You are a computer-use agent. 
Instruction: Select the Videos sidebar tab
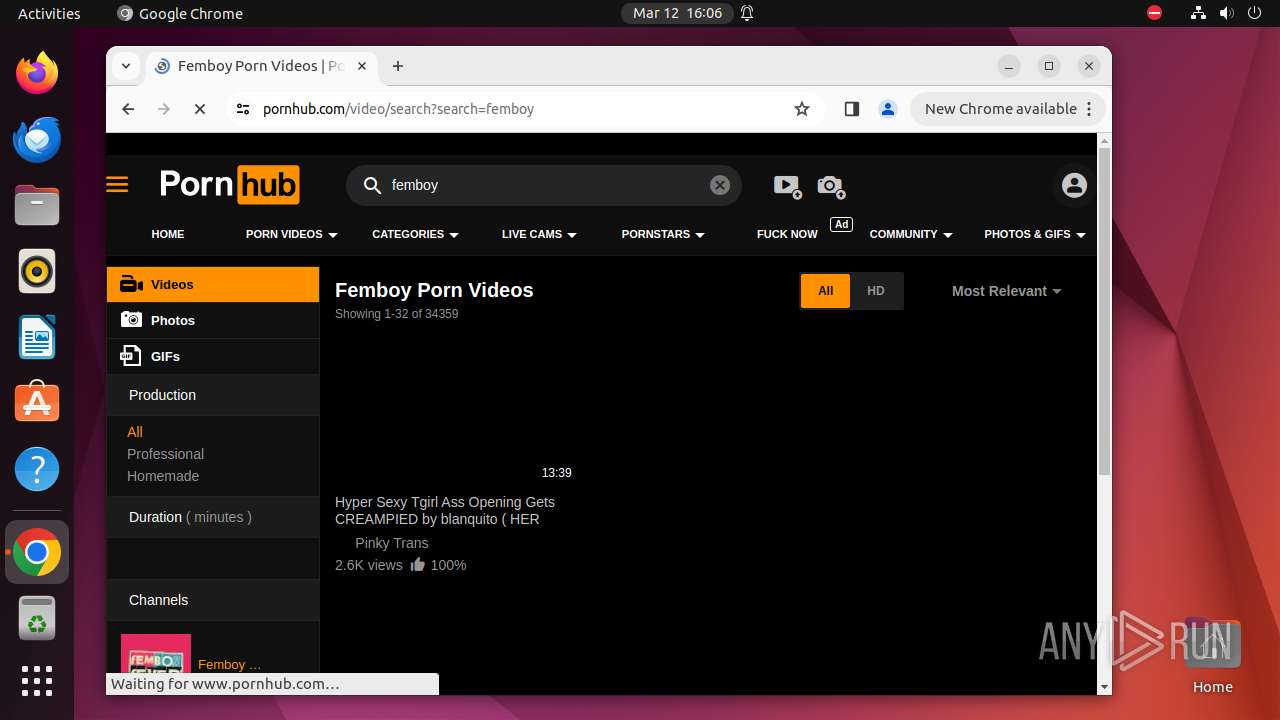tap(213, 284)
